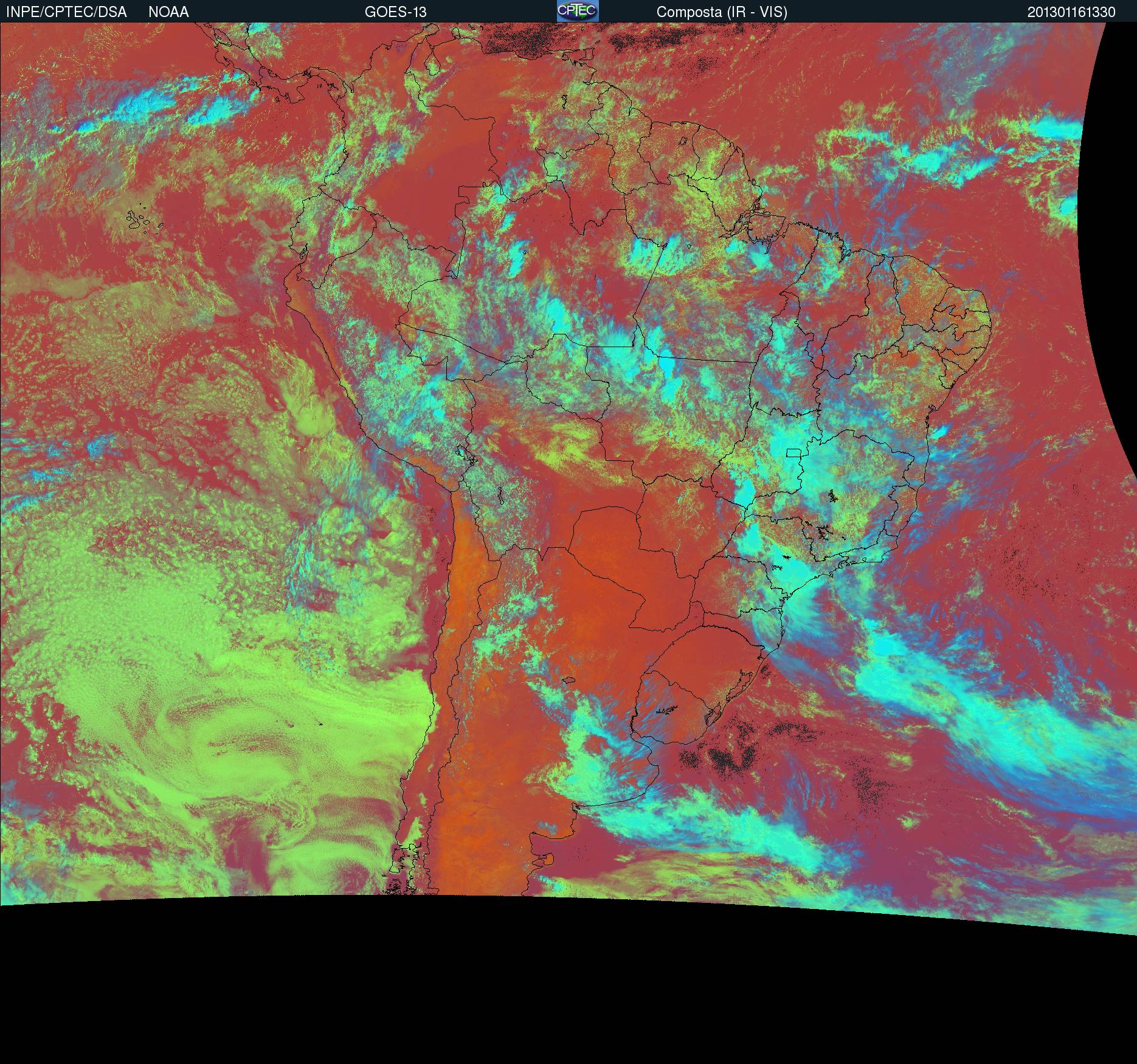Select the INPE/CPTEC/DSA header text
1137x1064 pixels.
66,12
